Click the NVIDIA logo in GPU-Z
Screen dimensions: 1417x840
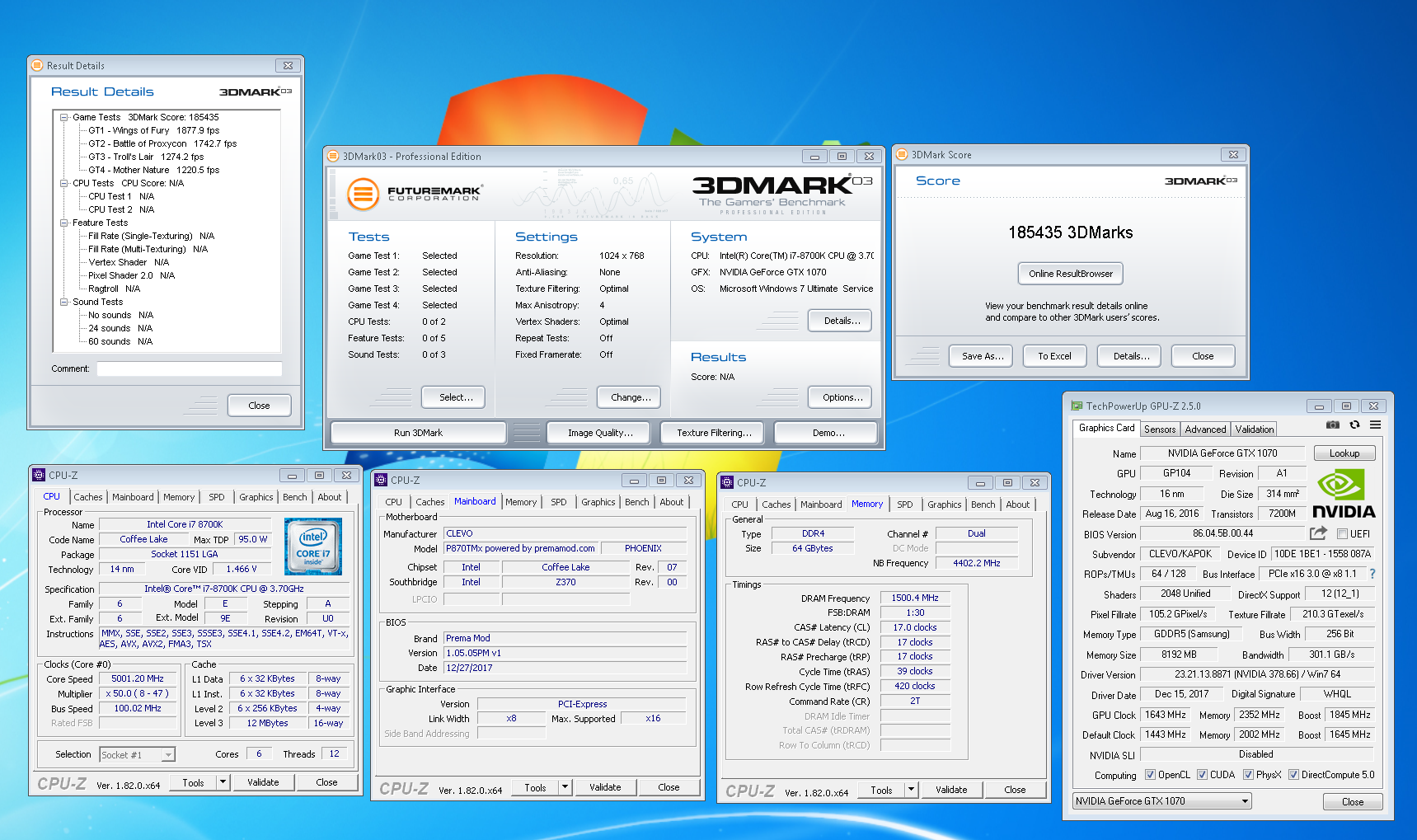tap(1343, 494)
